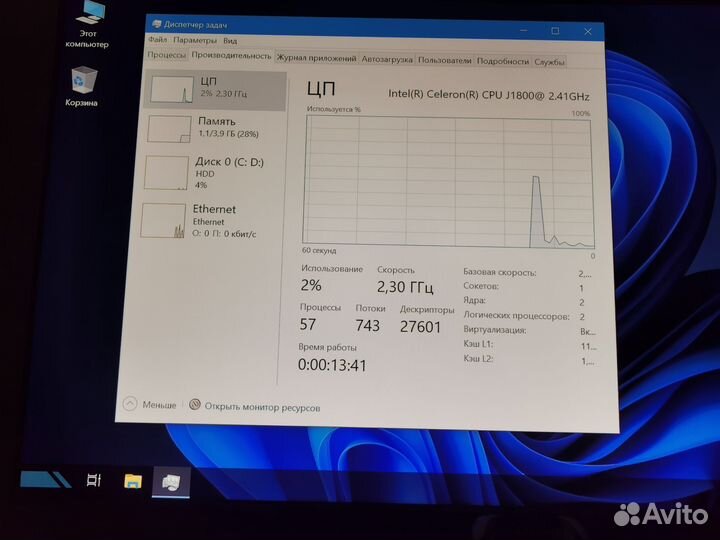This screenshot has width=720, height=540.
Task: Switch to the 'Процессы' tab
Action: pyautogui.click(x=167, y=59)
